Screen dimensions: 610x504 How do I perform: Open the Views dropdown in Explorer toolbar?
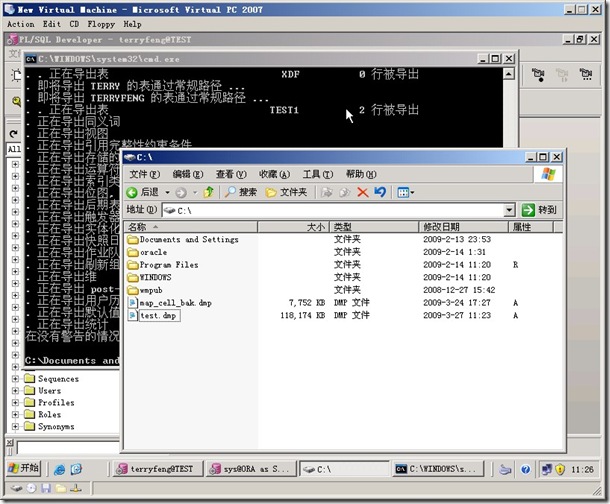406,192
